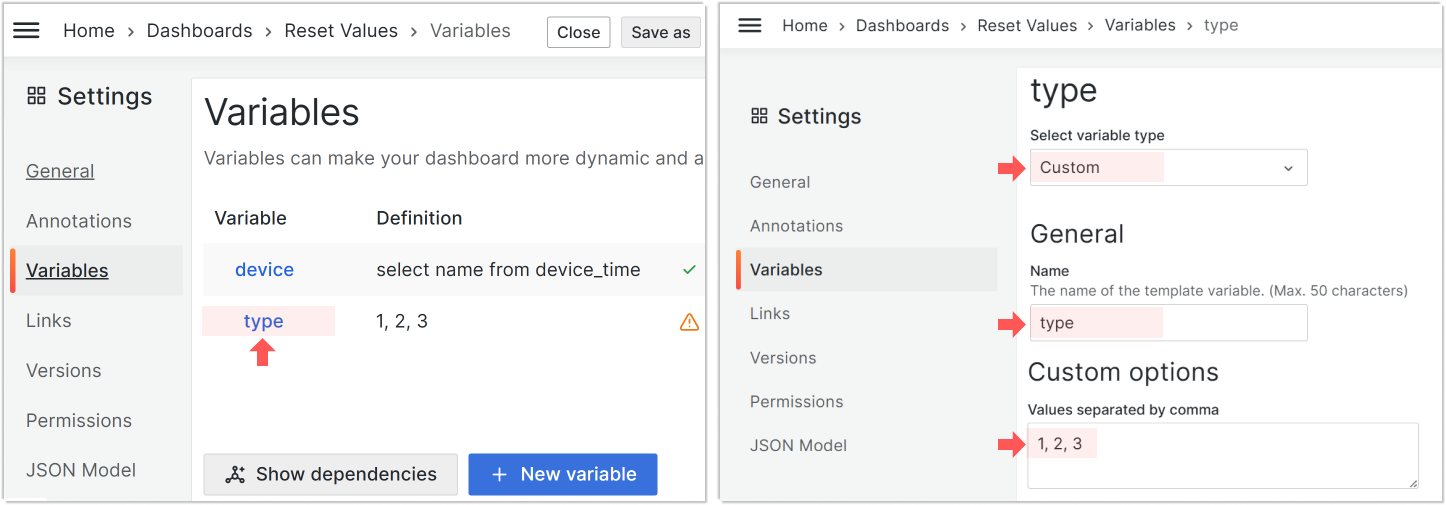Click the Values separated by comma textarea
The image size is (1446, 505).
click(x=1222, y=455)
